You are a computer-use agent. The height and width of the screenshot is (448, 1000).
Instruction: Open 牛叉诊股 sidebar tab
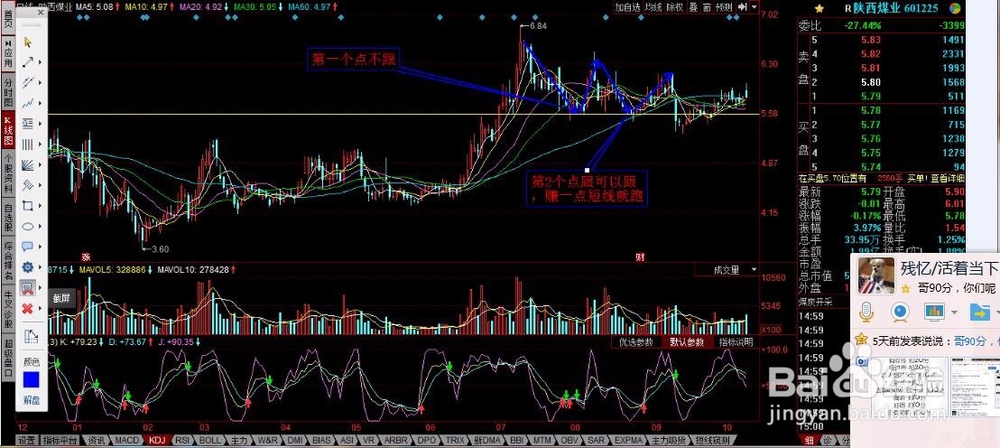8,309
